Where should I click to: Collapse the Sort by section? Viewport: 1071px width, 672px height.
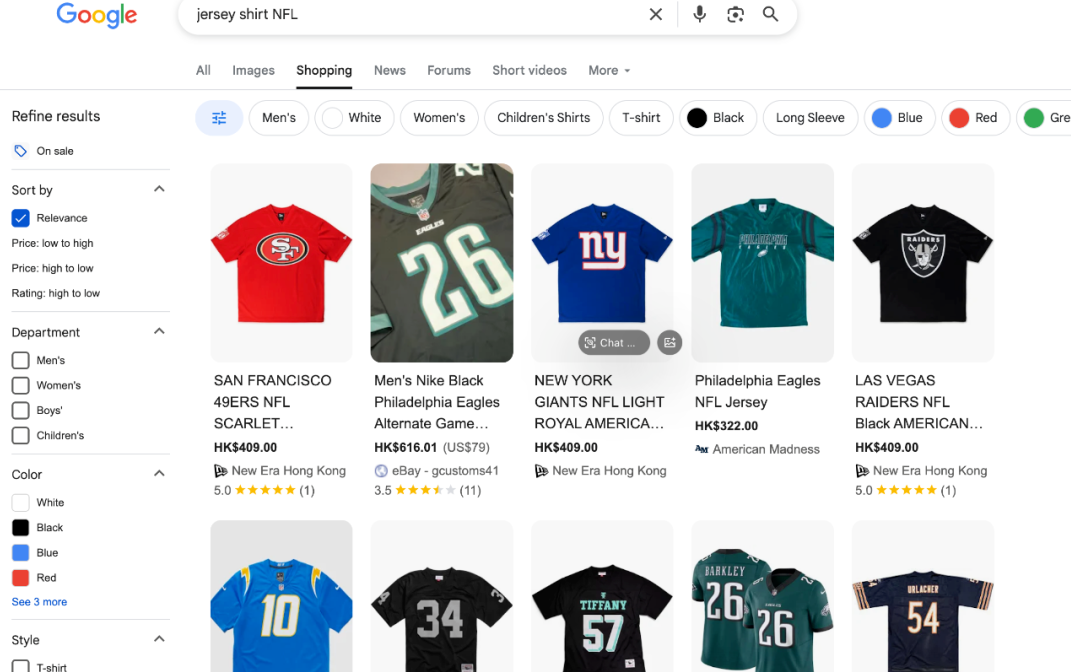click(x=159, y=189)
